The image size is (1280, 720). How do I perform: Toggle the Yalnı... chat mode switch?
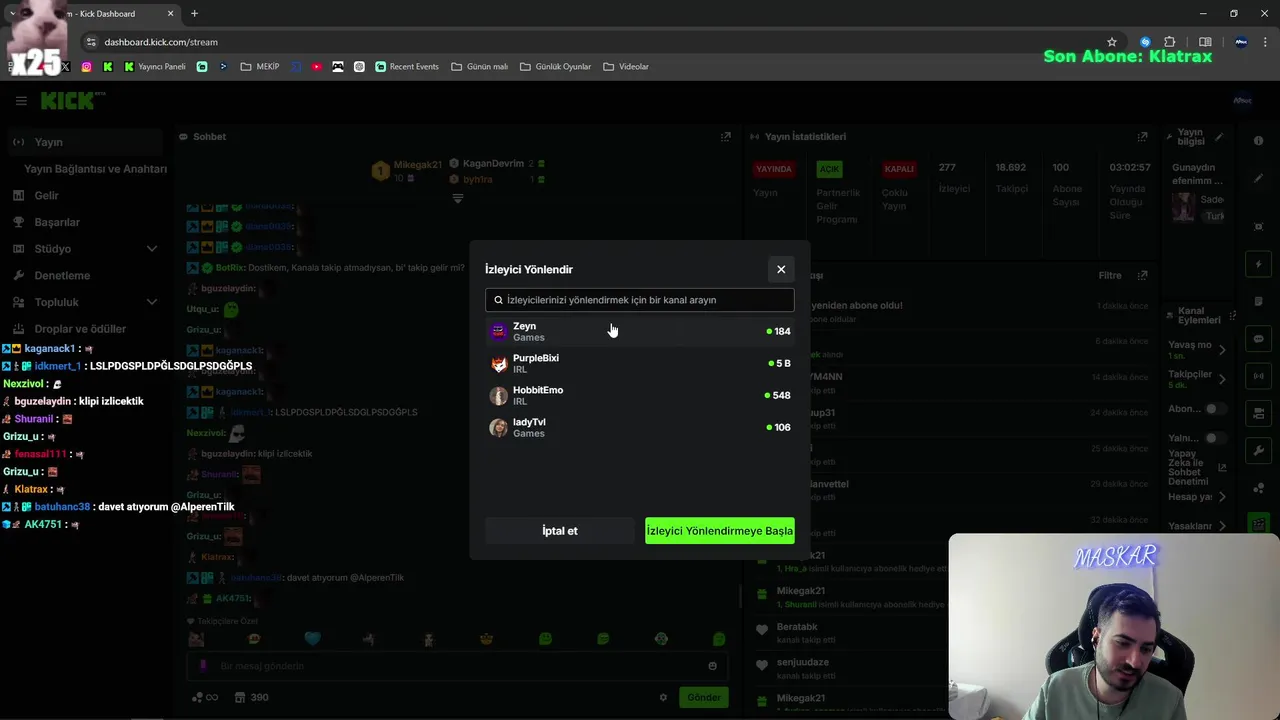[x=1216, y=438]
